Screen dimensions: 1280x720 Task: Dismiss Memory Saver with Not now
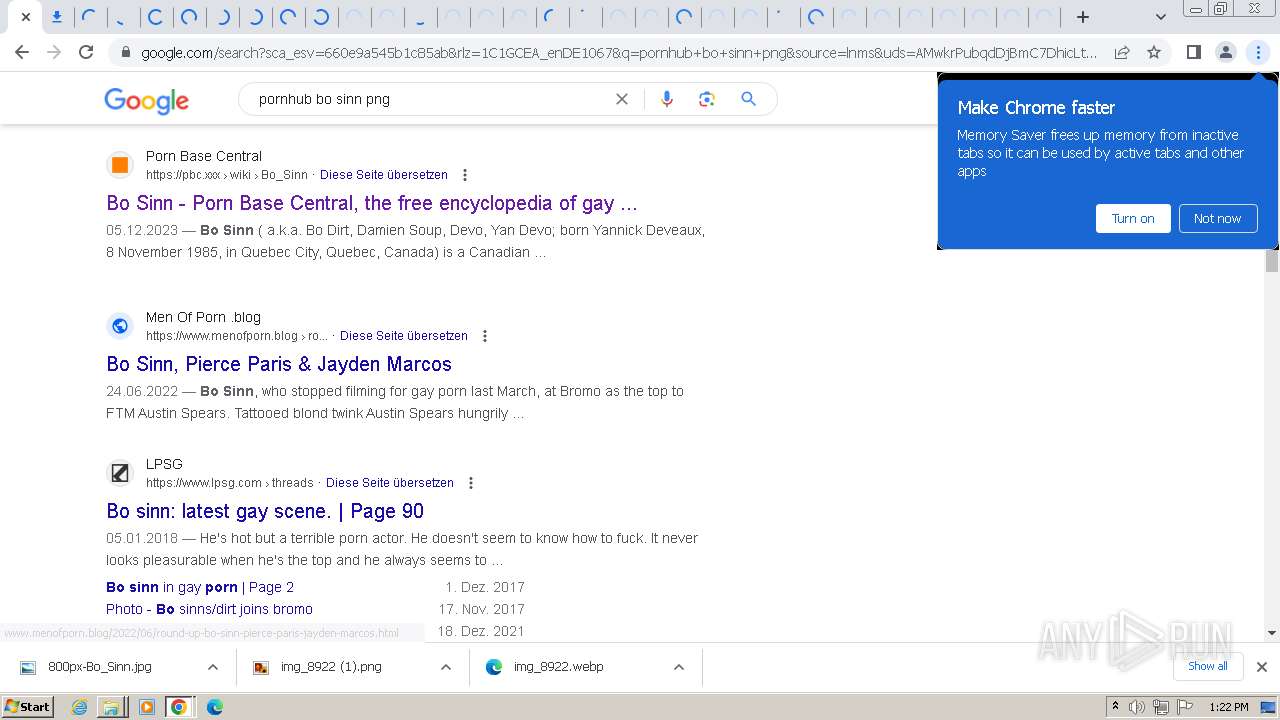click(1217, 218)
